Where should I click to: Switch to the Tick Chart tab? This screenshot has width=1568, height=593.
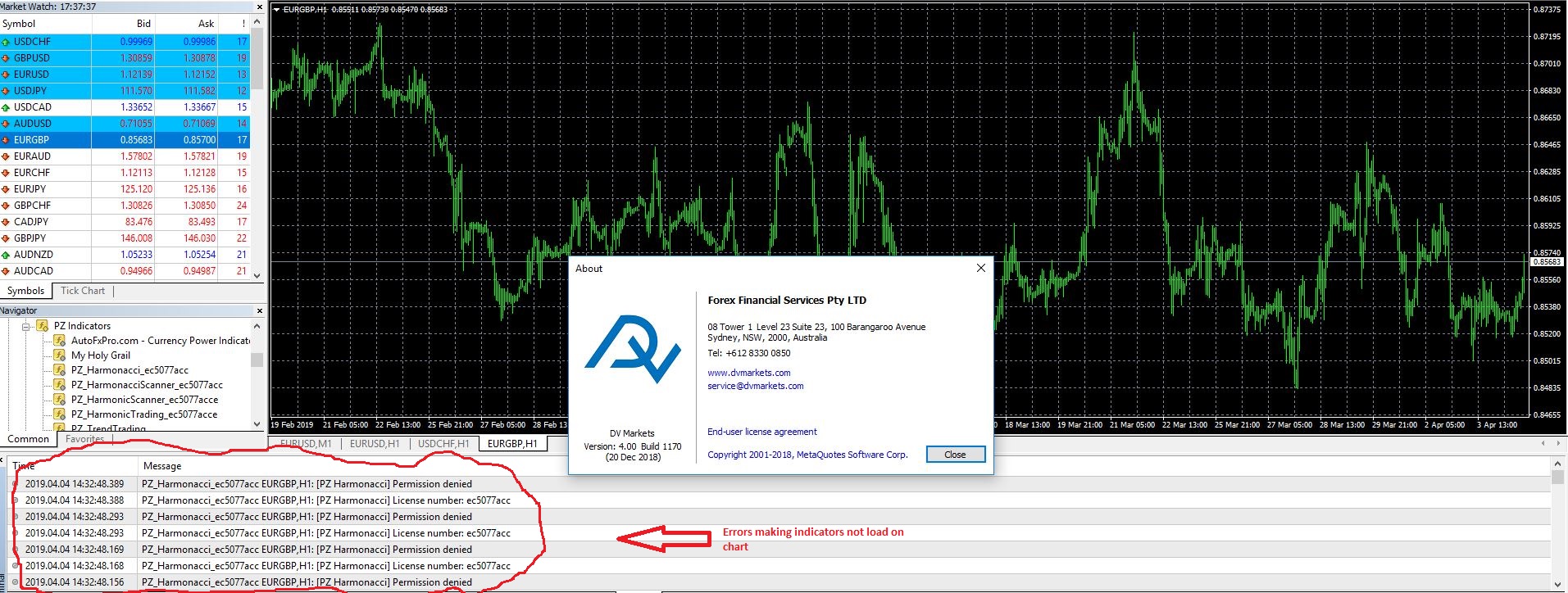point(83,291)
